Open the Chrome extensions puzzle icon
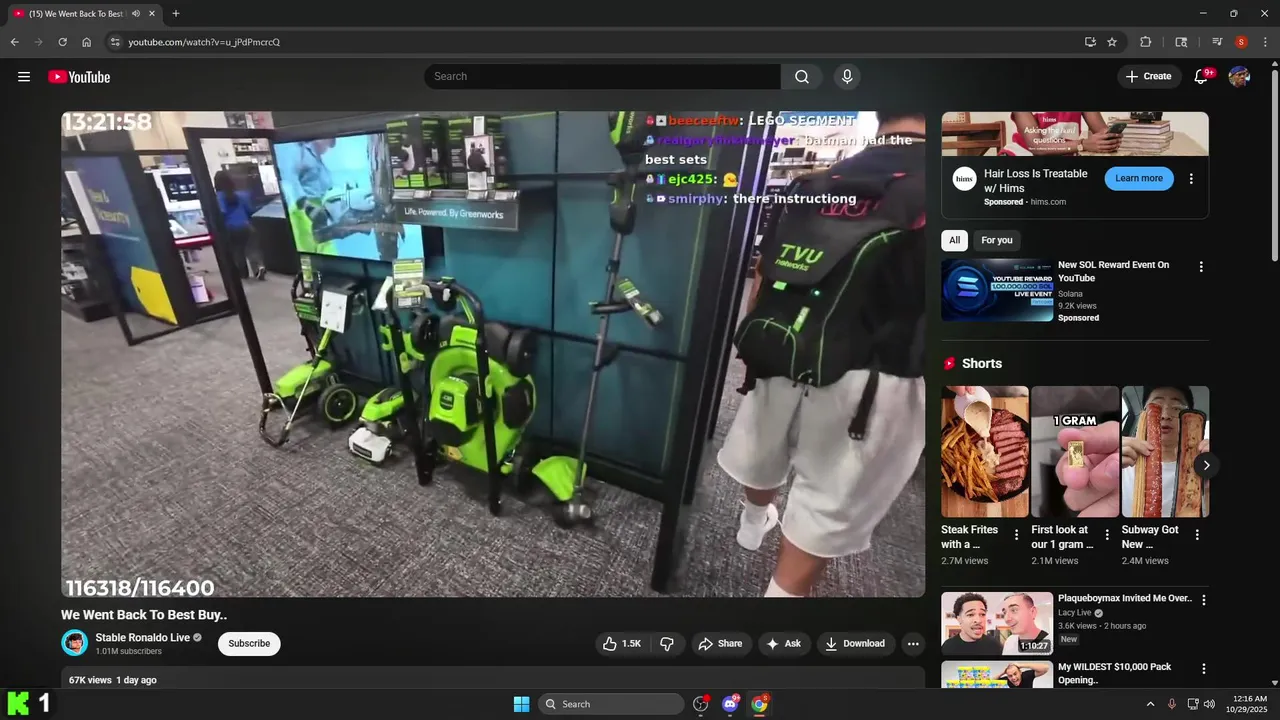This screenshot has width=1280, height=720. click(1146, 42)
